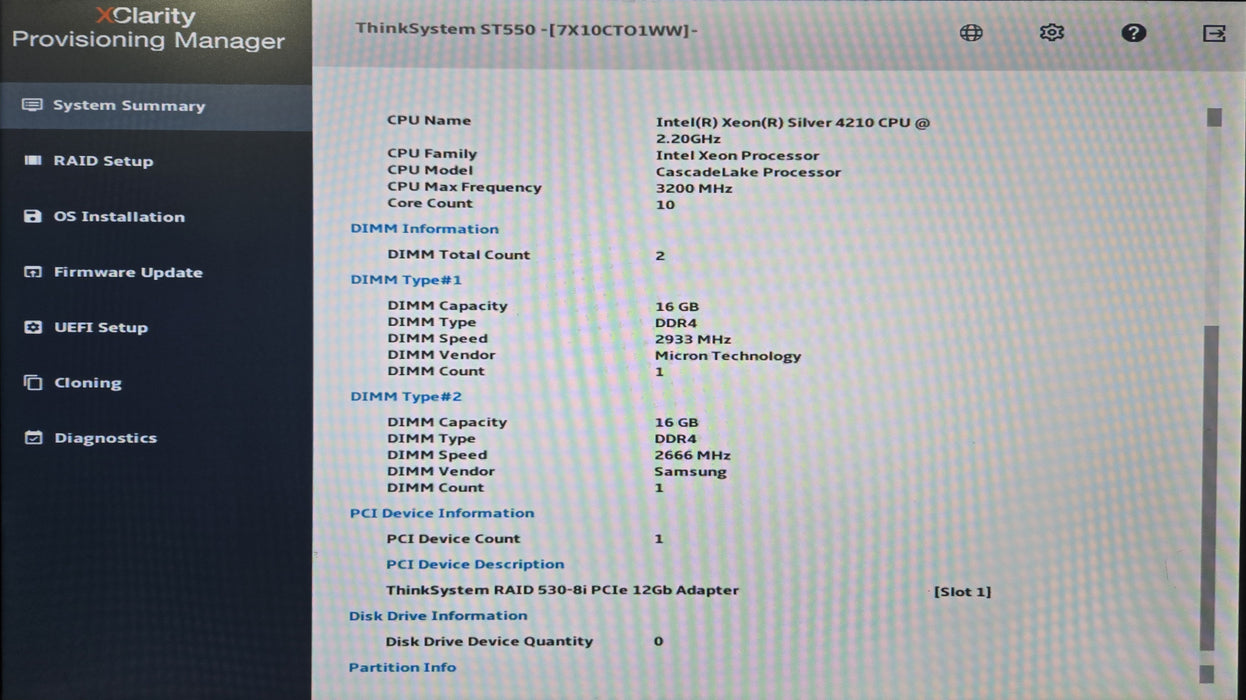Click the PCI Device Information heading
1246x700 pixels.
coord(442,513)
